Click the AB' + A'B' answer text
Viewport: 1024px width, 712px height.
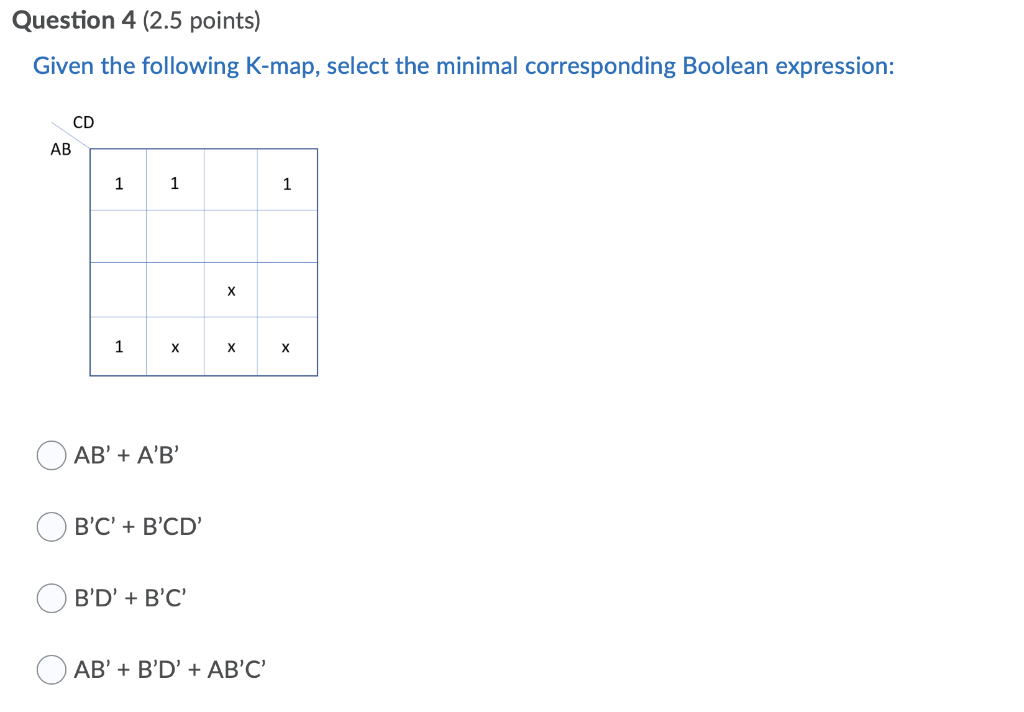(x=126, y=455)
